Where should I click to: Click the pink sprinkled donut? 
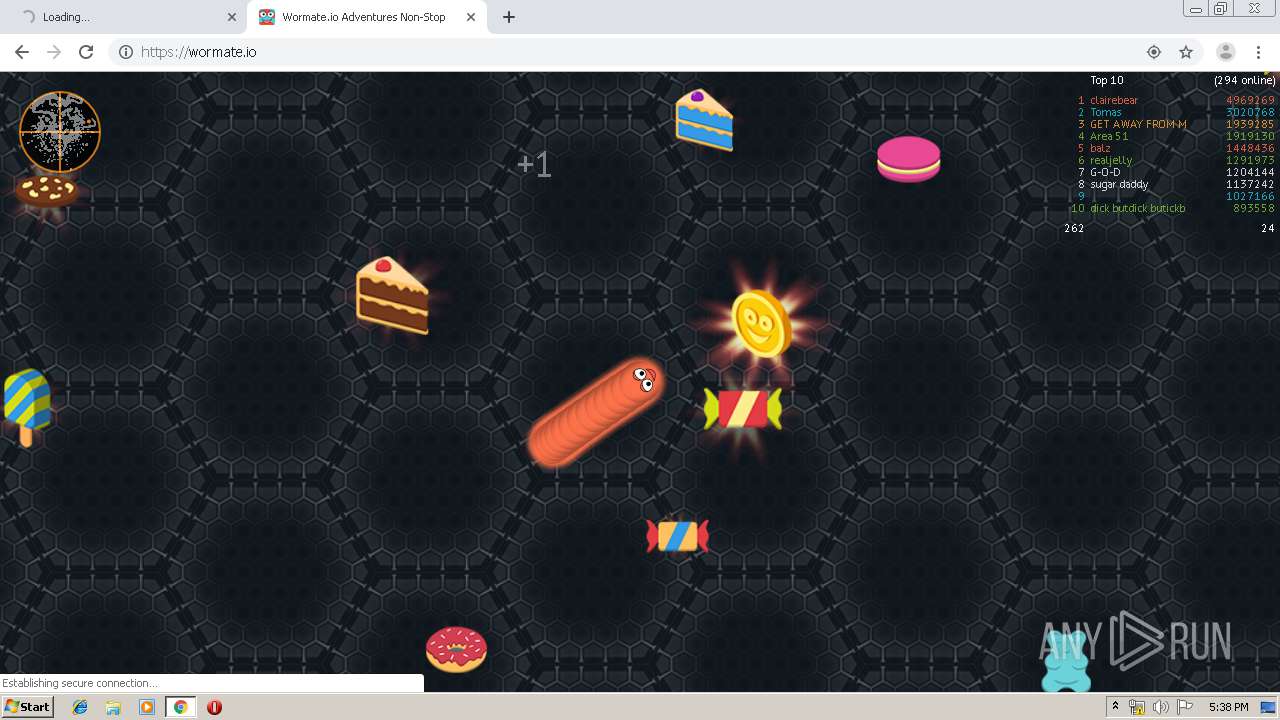(456, 649)
